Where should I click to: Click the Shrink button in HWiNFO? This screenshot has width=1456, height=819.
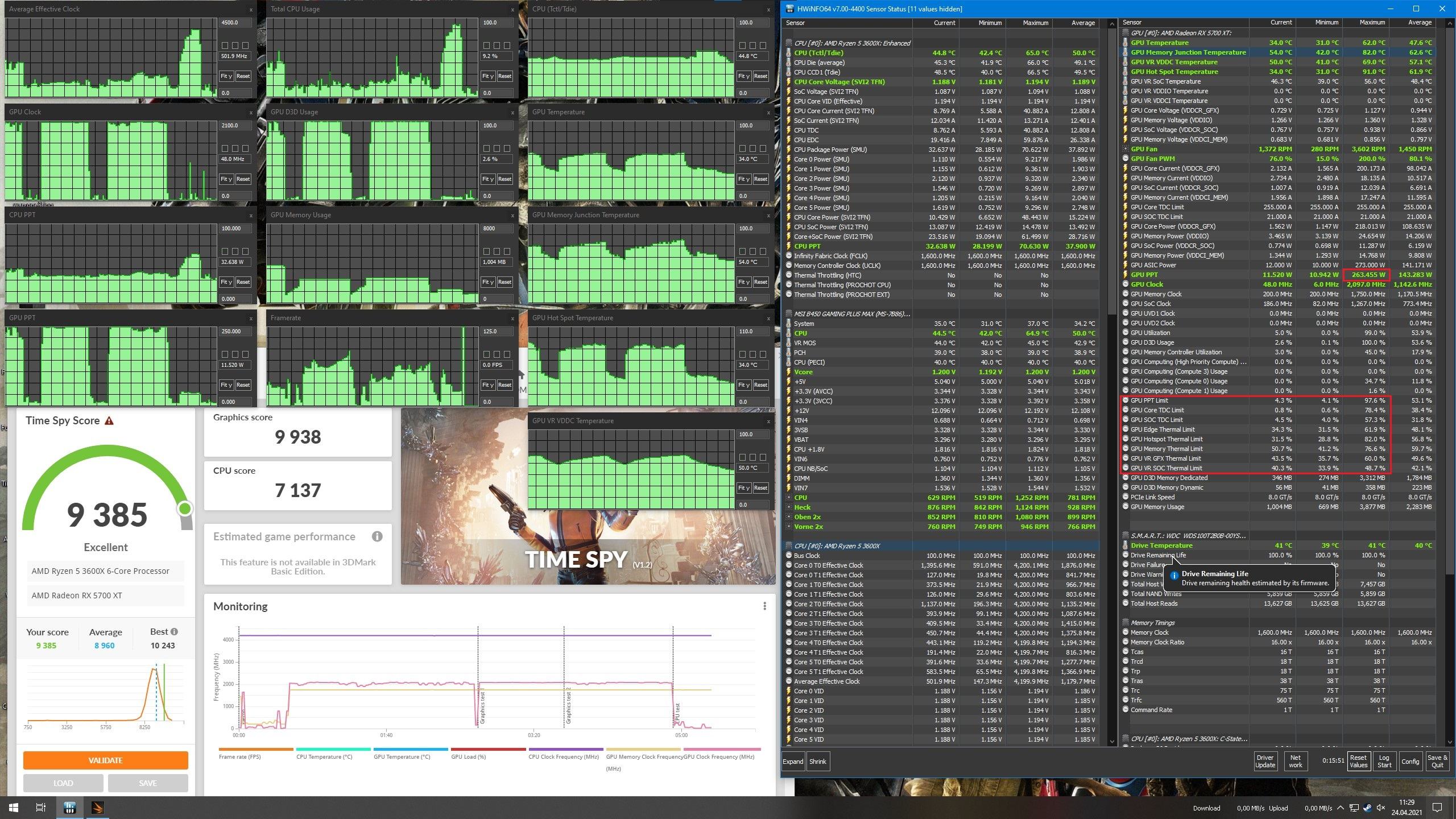pos(818,762)
